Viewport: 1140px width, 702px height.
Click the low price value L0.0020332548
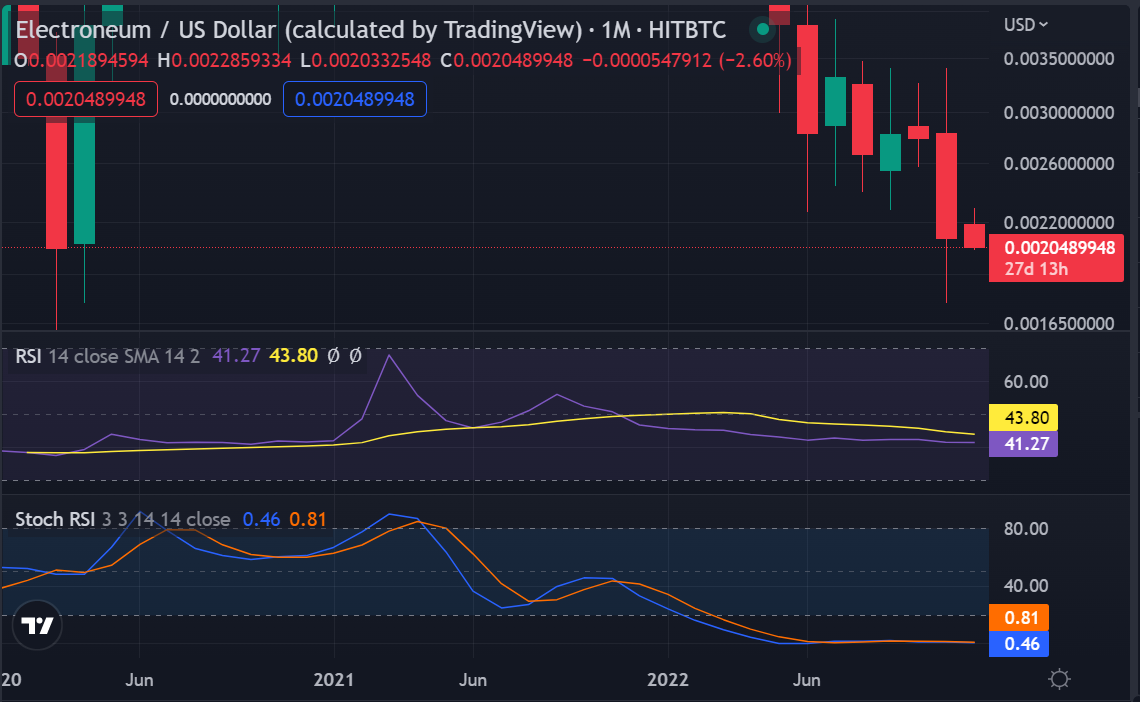pyautogui.click(x=366, y=60)
